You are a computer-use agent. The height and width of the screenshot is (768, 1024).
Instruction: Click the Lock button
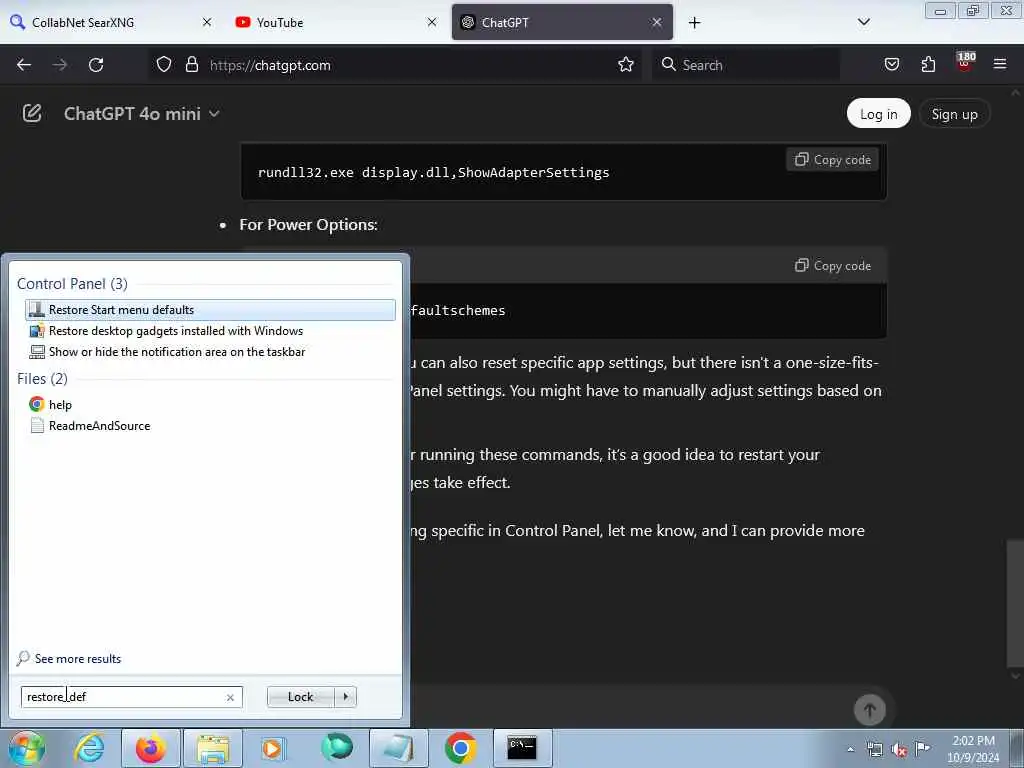click(300, 697)
